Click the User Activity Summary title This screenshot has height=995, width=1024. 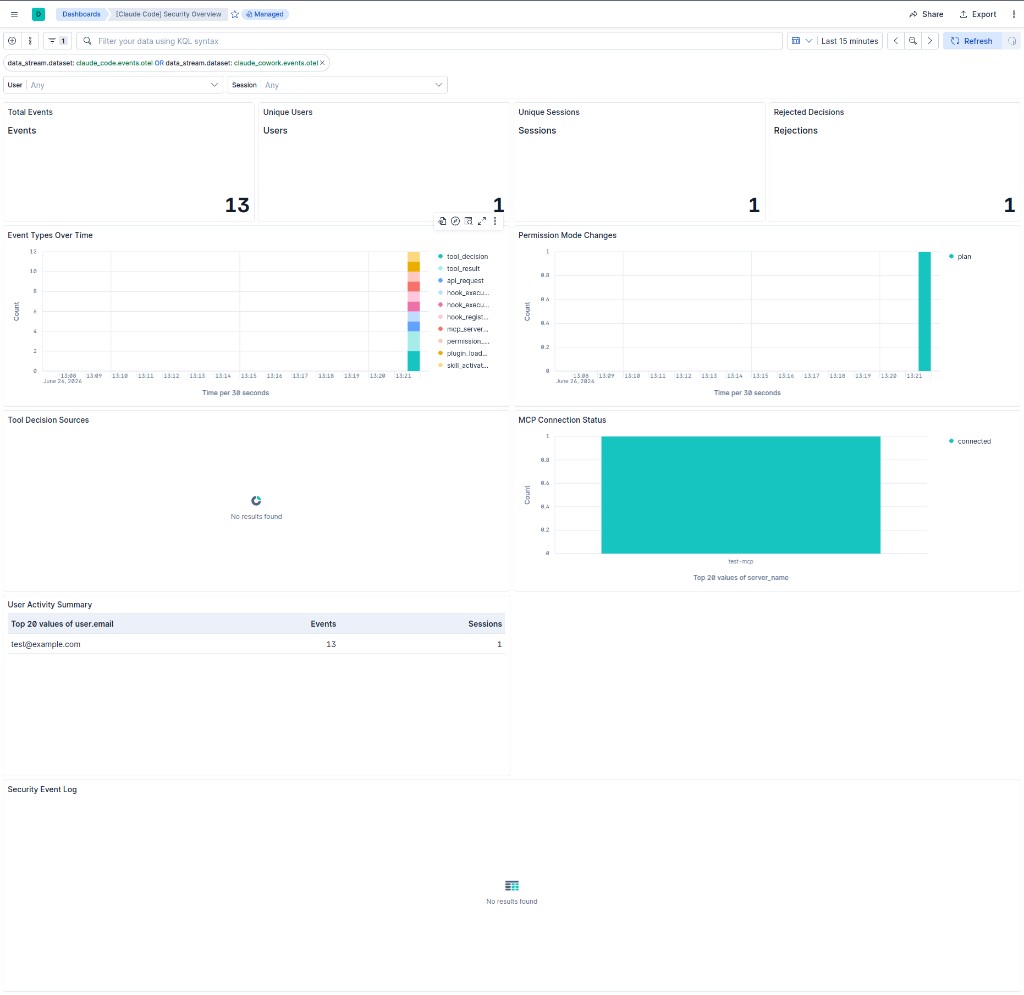[x=50, y=604]
